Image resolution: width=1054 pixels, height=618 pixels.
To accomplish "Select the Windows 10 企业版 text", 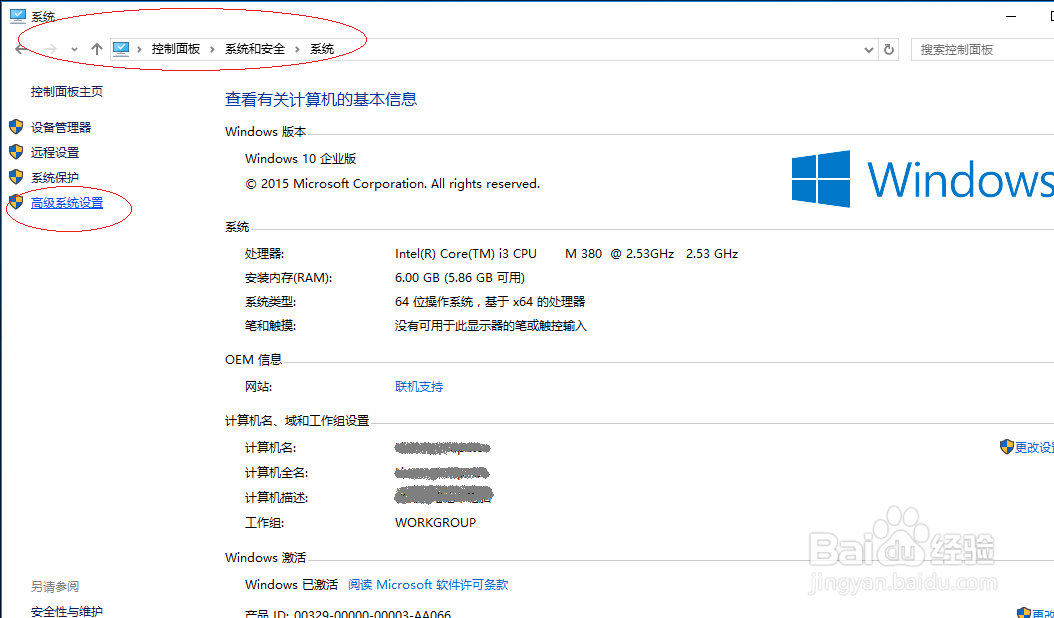I will coord(300,159).
